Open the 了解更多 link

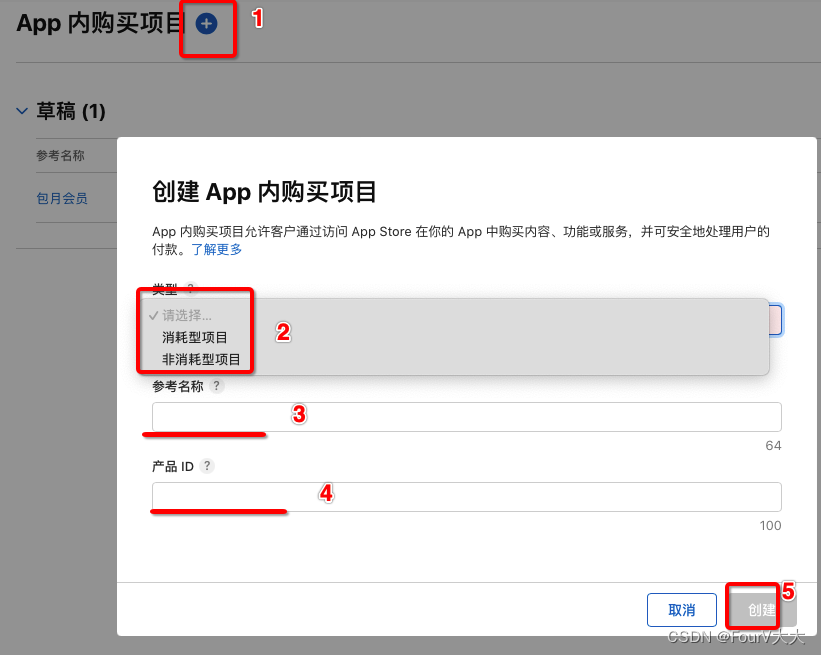click(x=217, y=249)
